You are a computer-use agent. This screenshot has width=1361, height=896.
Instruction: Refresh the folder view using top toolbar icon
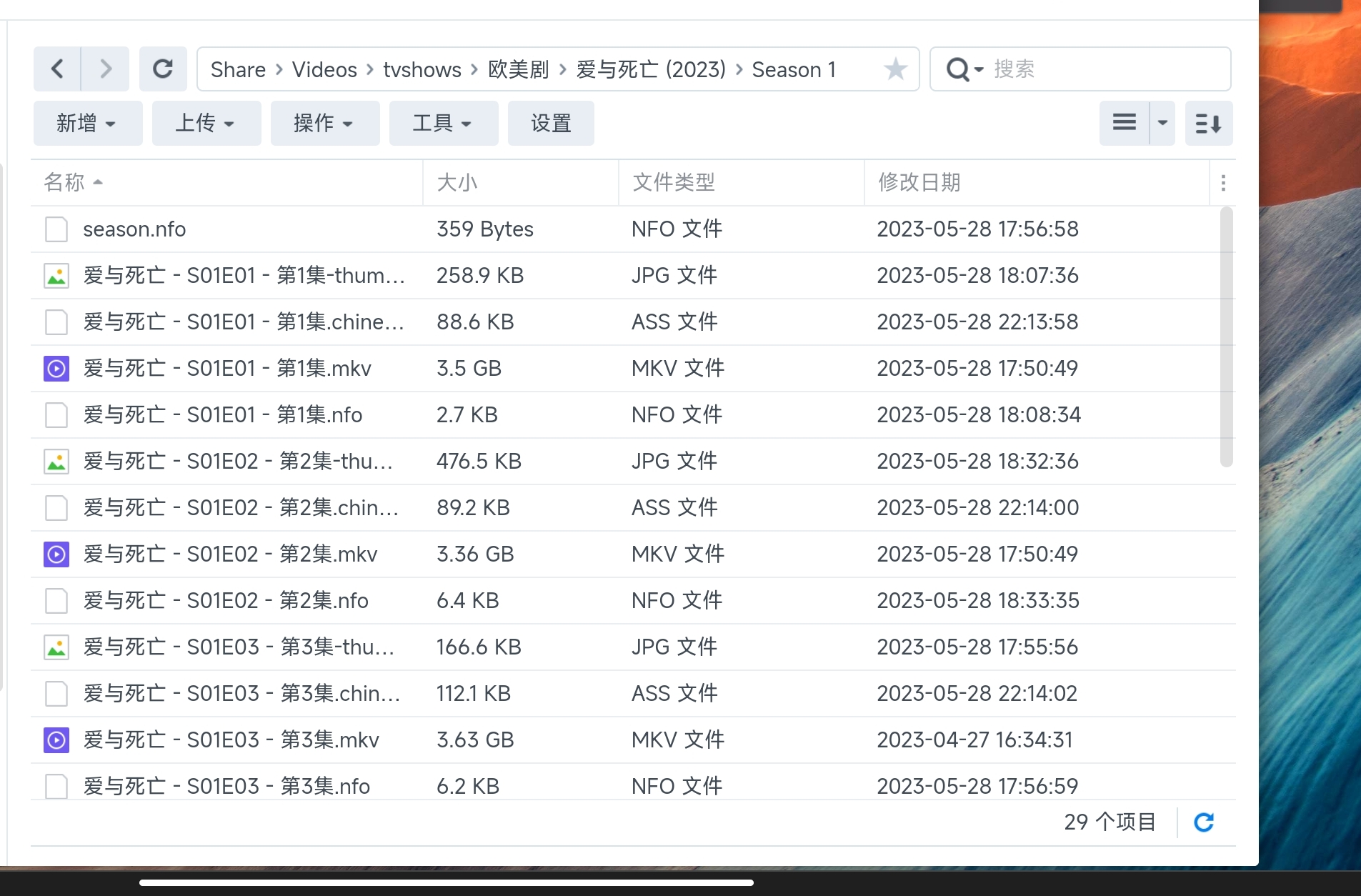coord(163,69)
